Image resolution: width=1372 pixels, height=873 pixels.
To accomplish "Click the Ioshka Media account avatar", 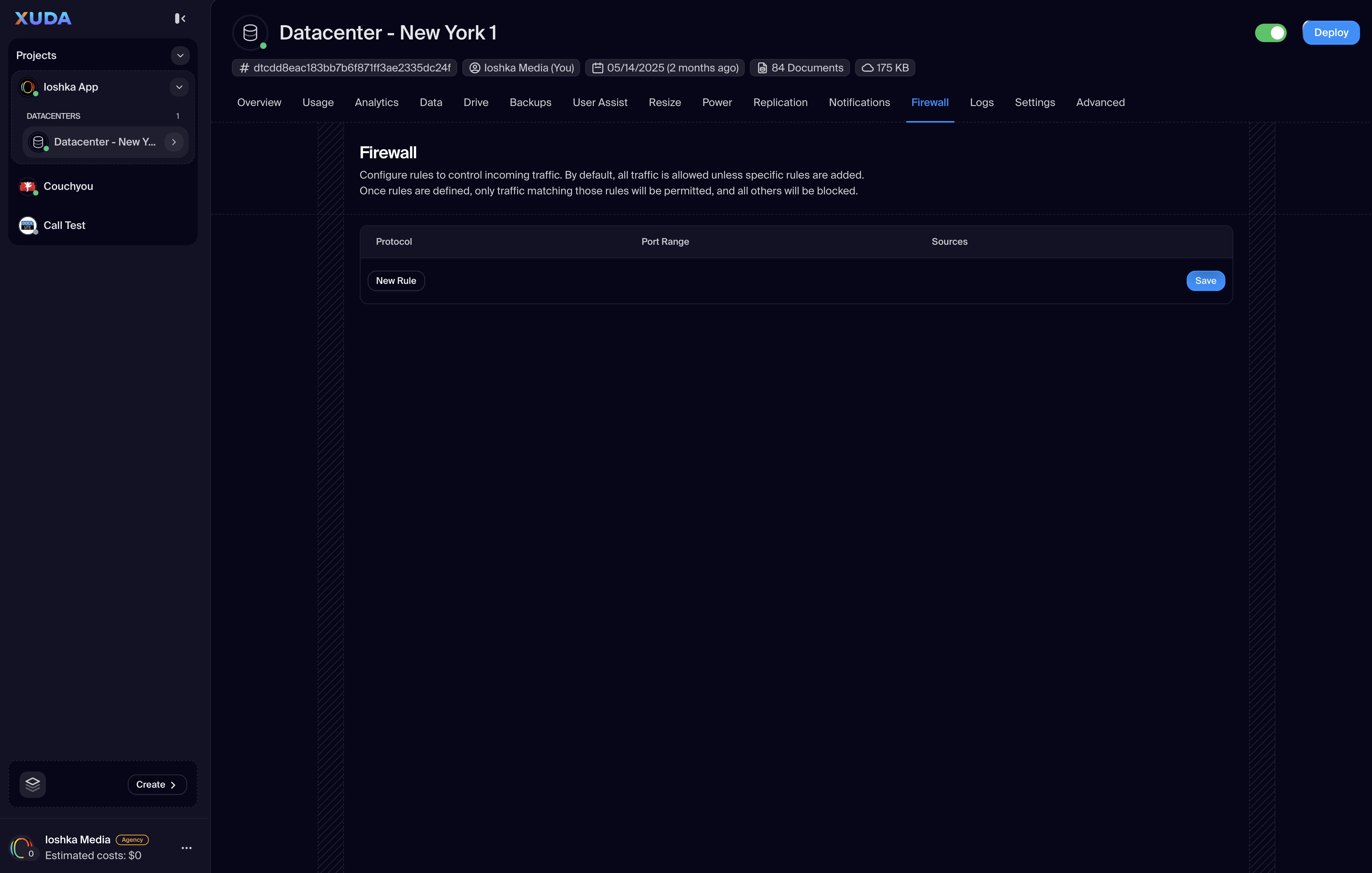I will pos(22,848).
